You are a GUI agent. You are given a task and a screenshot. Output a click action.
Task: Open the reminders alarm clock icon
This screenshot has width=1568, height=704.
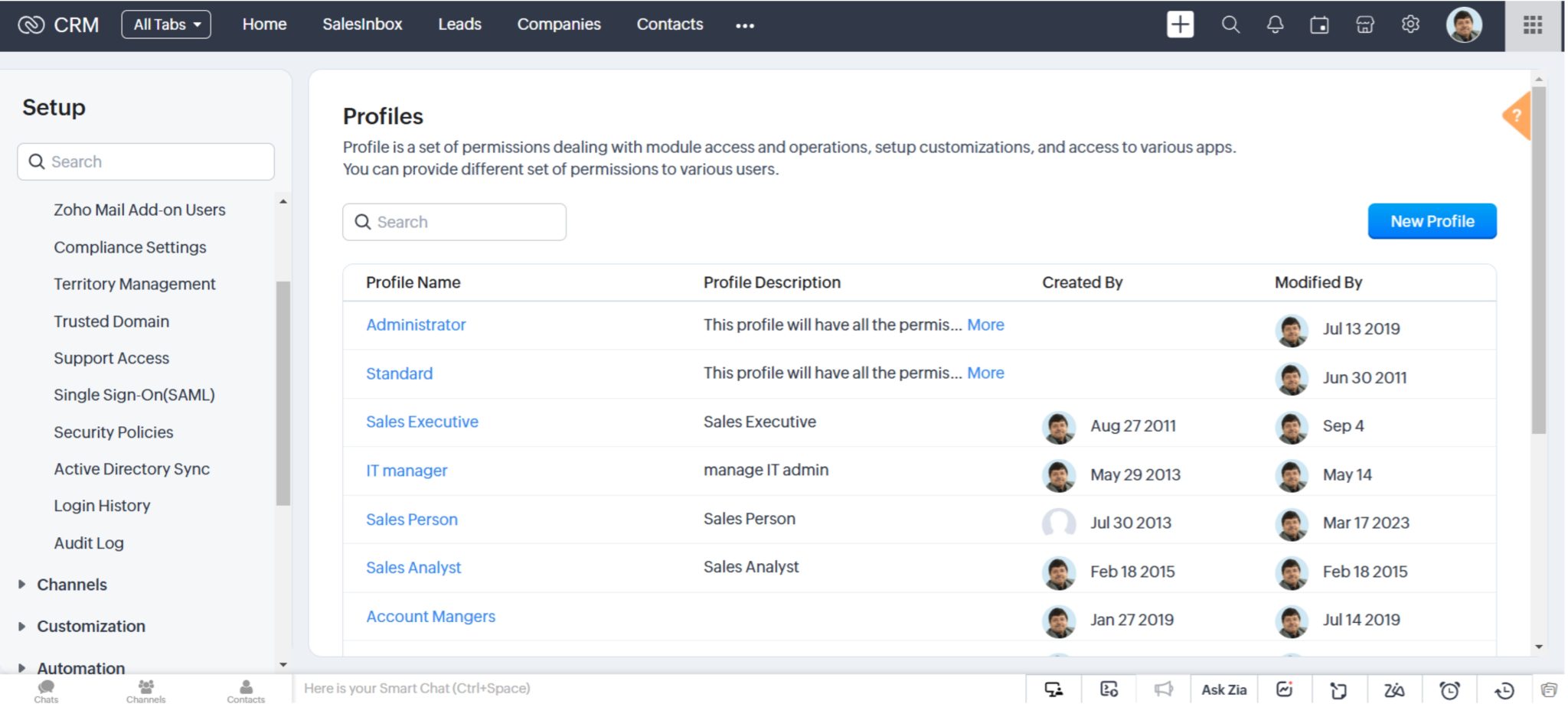pos(1447,688)
